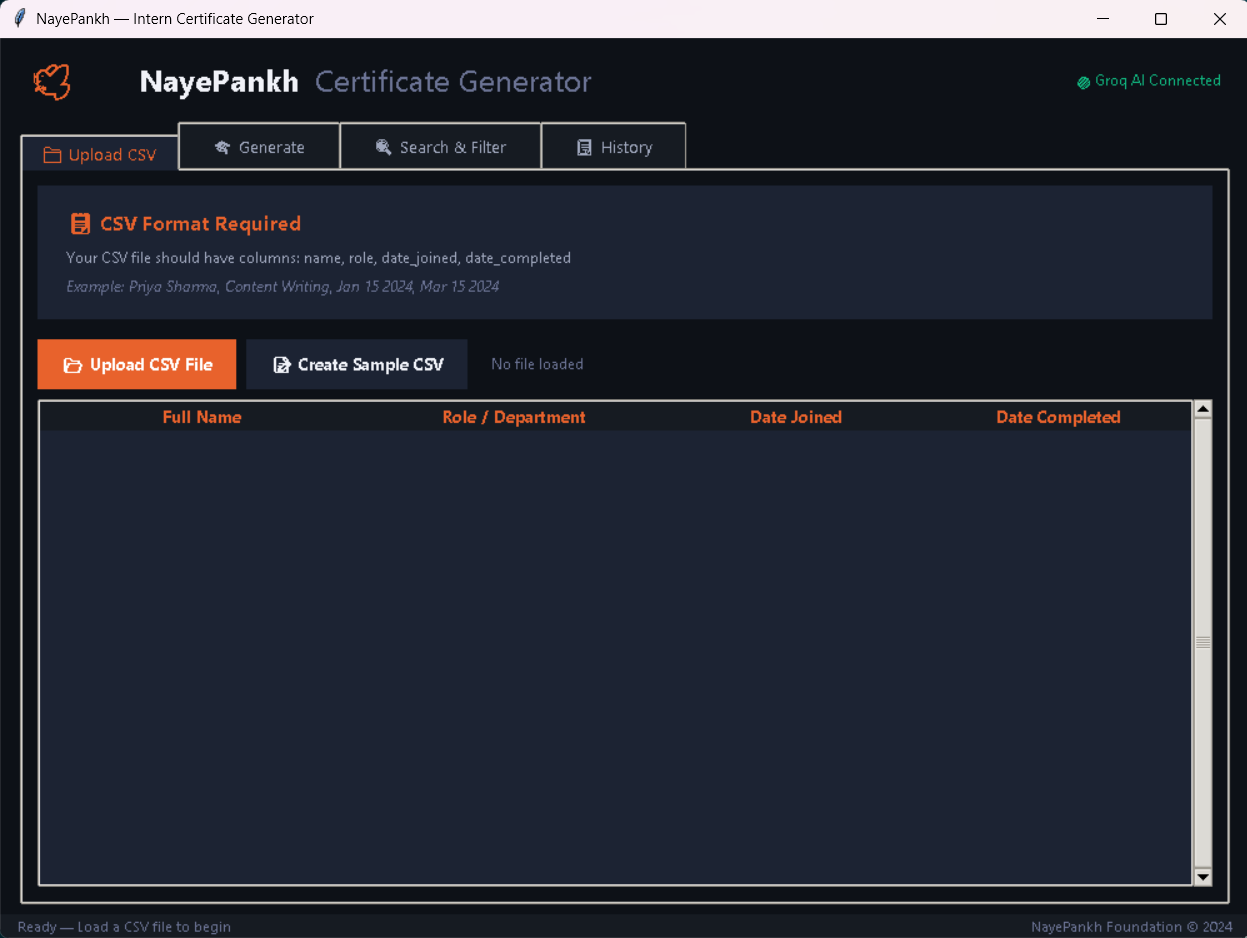Close the NayePankh window
Viewport: 1247px width, 938px height.
pyautogui.click(x=1219, y=19)
